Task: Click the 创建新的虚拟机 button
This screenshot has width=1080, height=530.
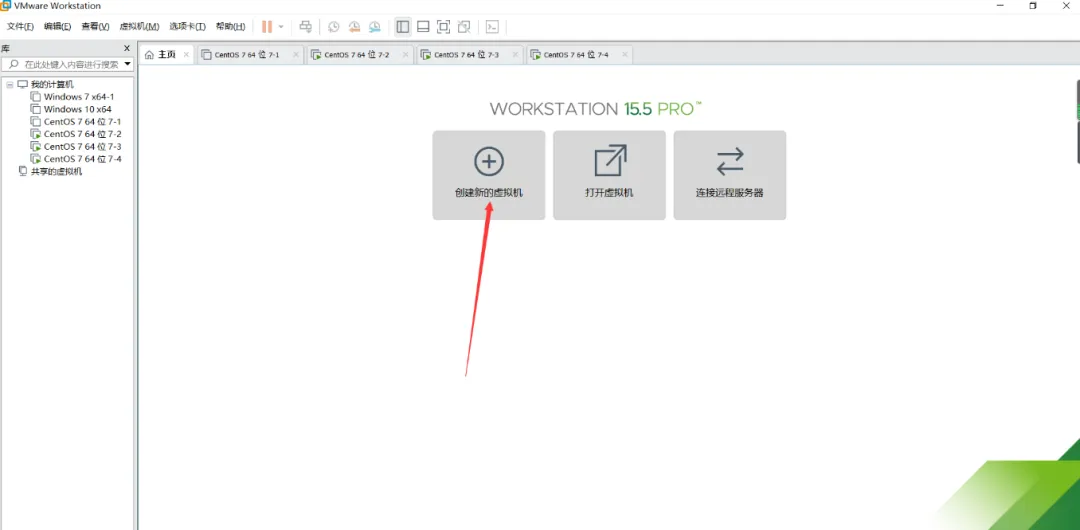Action: (x=489, y=176)
